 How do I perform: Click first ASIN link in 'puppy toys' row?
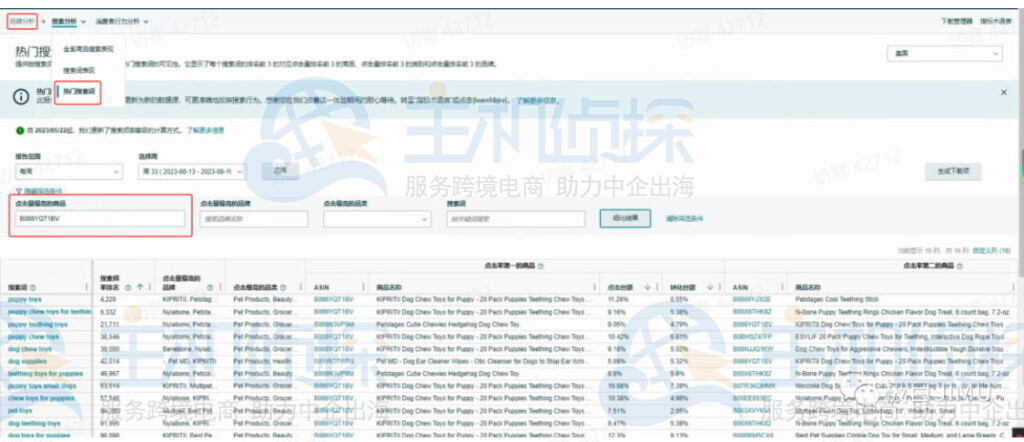[x=333, y=300]
